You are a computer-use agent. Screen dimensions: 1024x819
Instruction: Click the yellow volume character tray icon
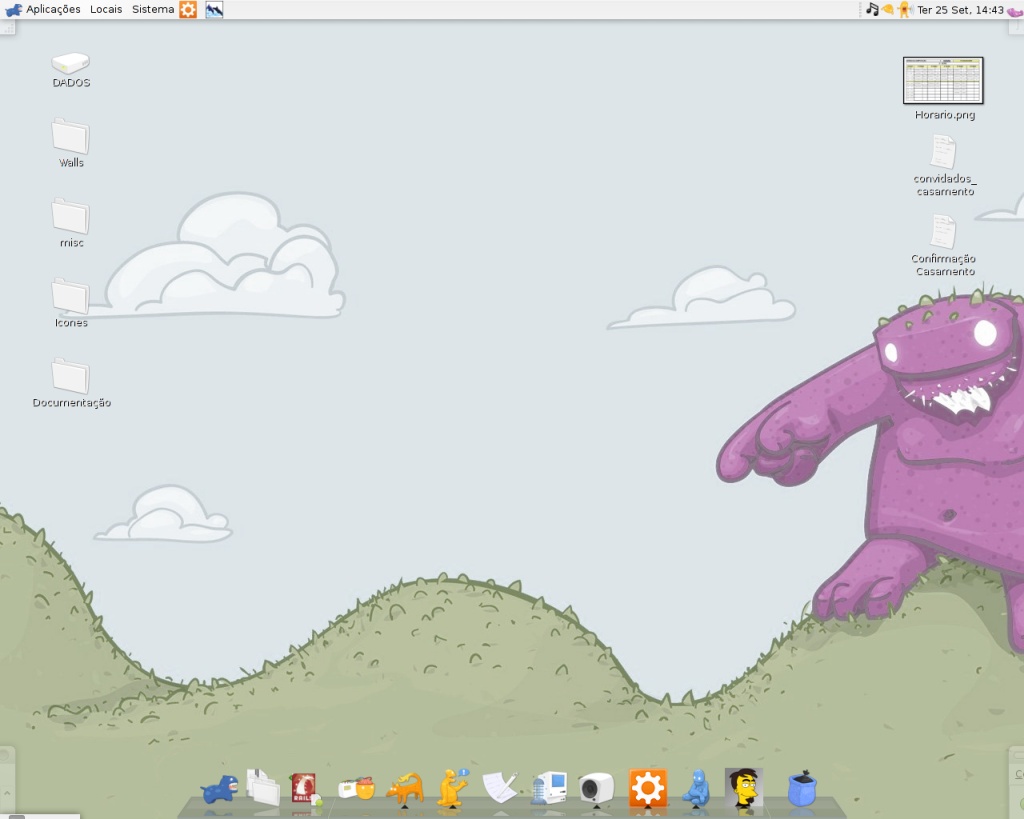tap(904, 9)
